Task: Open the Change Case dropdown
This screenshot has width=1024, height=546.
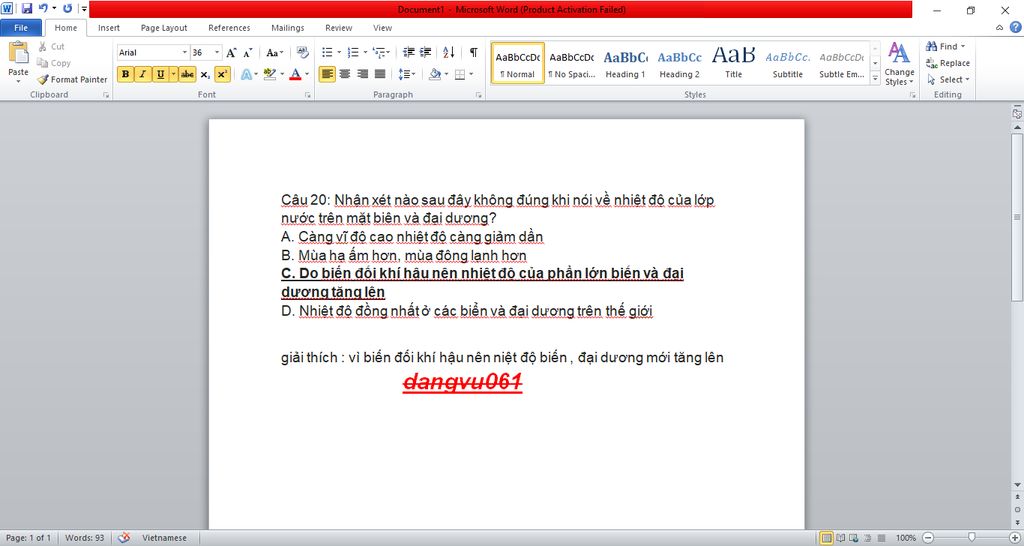Action: (x=274, y=53)
